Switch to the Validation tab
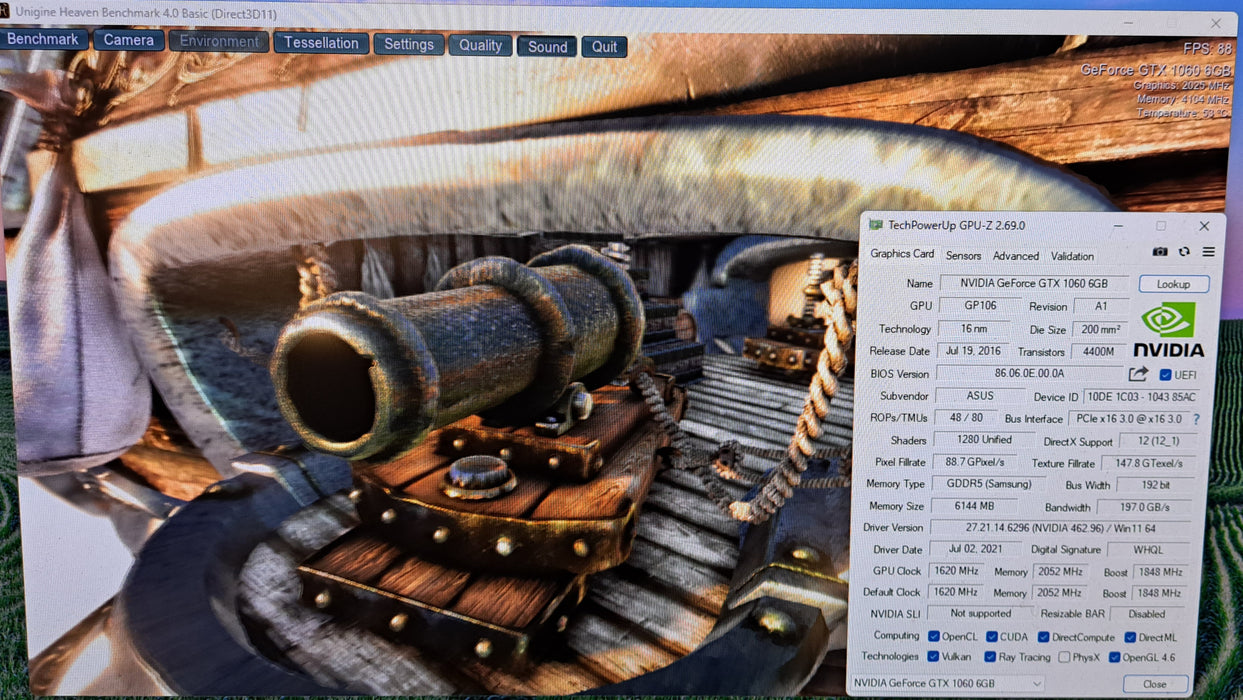 [x=1072, y=256]
